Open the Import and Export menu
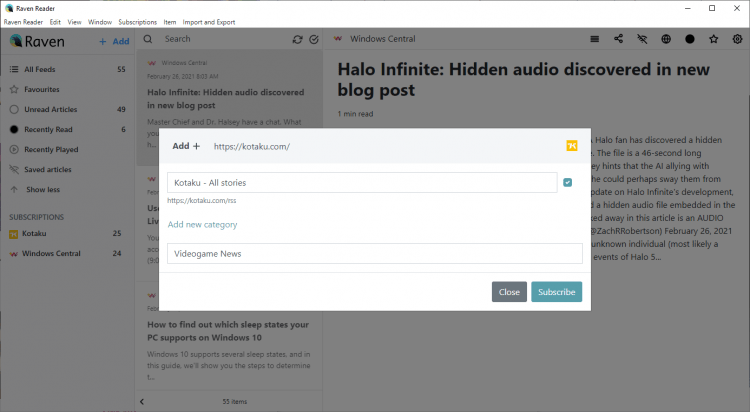The height and width of the screenshot is (412, 750). (x=209, y=21)
